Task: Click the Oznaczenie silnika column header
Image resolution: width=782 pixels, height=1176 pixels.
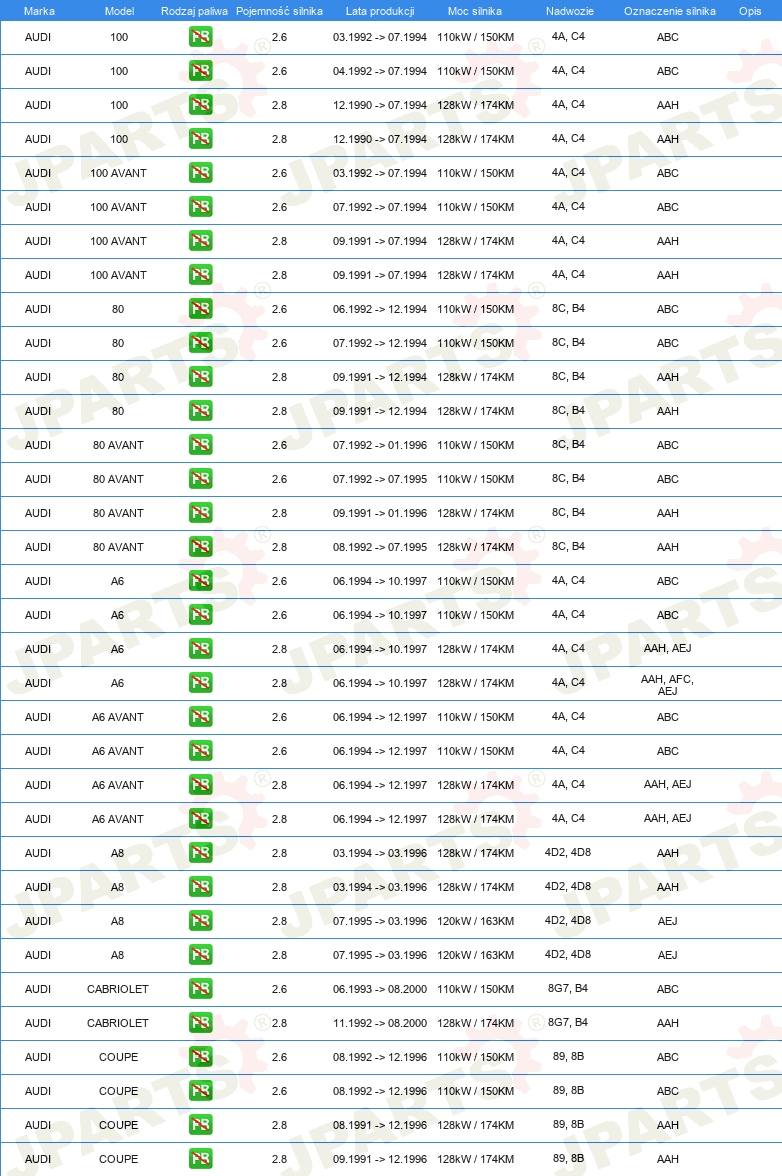Action: pyautogui.click(x=670, y=11)
